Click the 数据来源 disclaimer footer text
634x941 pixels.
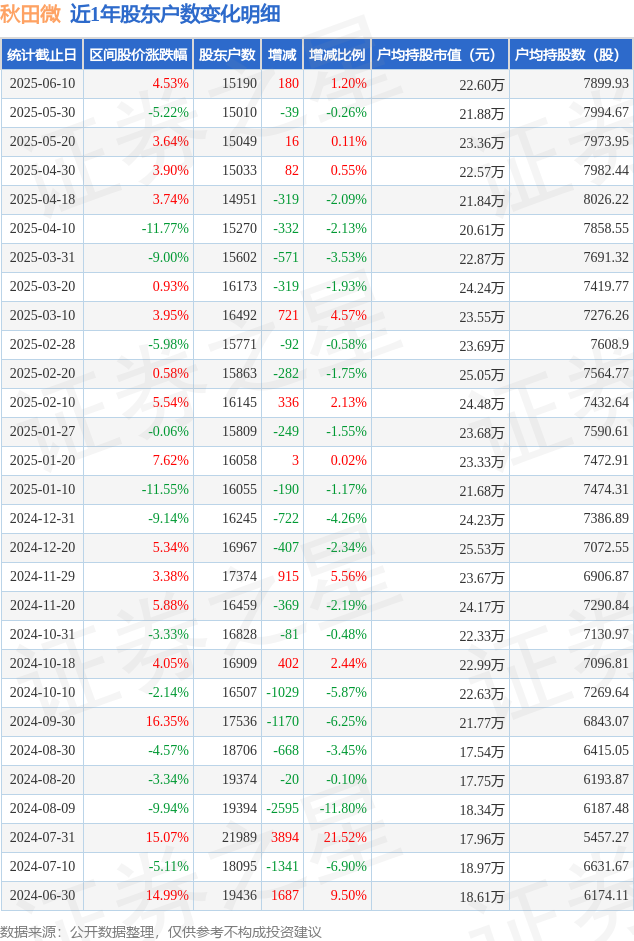point(161,931)
